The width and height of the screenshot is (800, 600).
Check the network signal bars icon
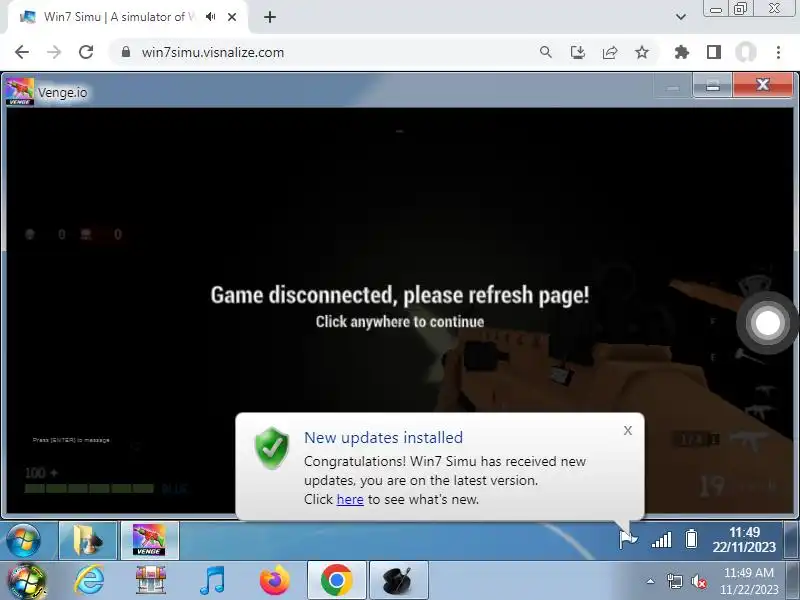coord(661,540)
